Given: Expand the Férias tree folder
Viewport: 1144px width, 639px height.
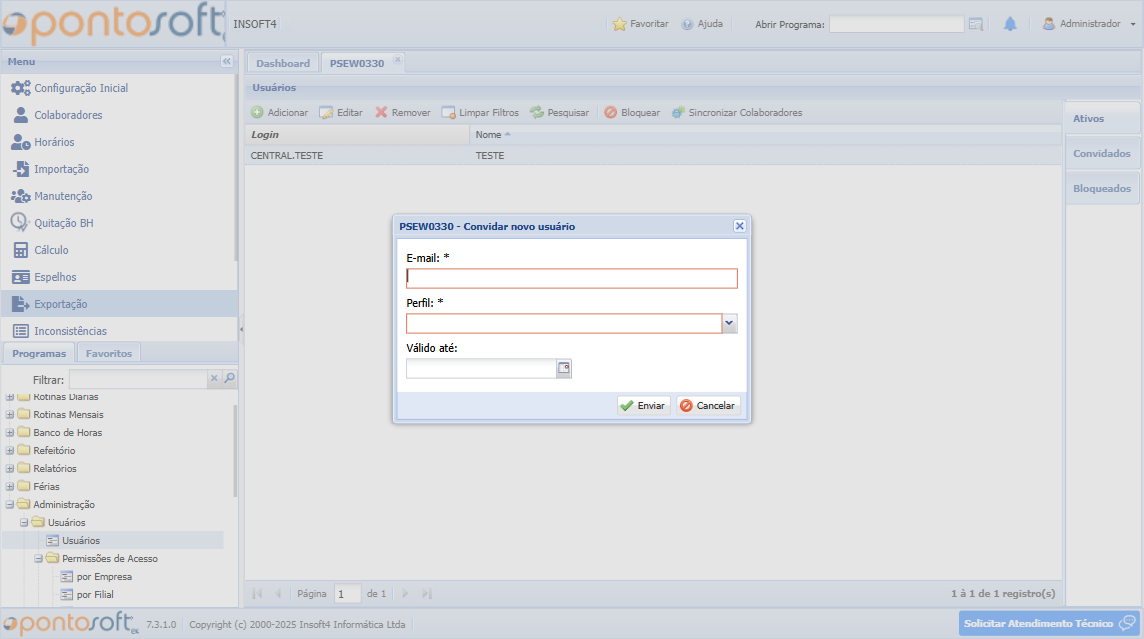Looking at the screenshot, I should [x=10, y=487].
